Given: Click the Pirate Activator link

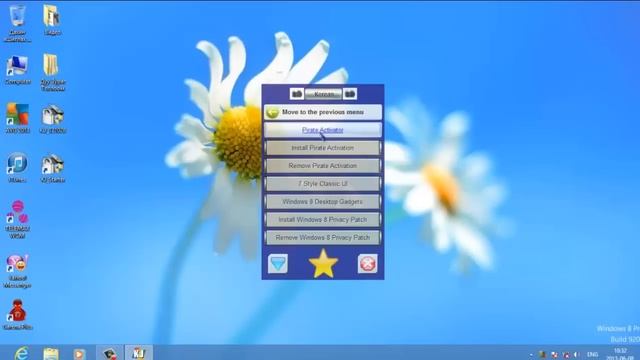Looking at the screenshot, I should (322, 130).
